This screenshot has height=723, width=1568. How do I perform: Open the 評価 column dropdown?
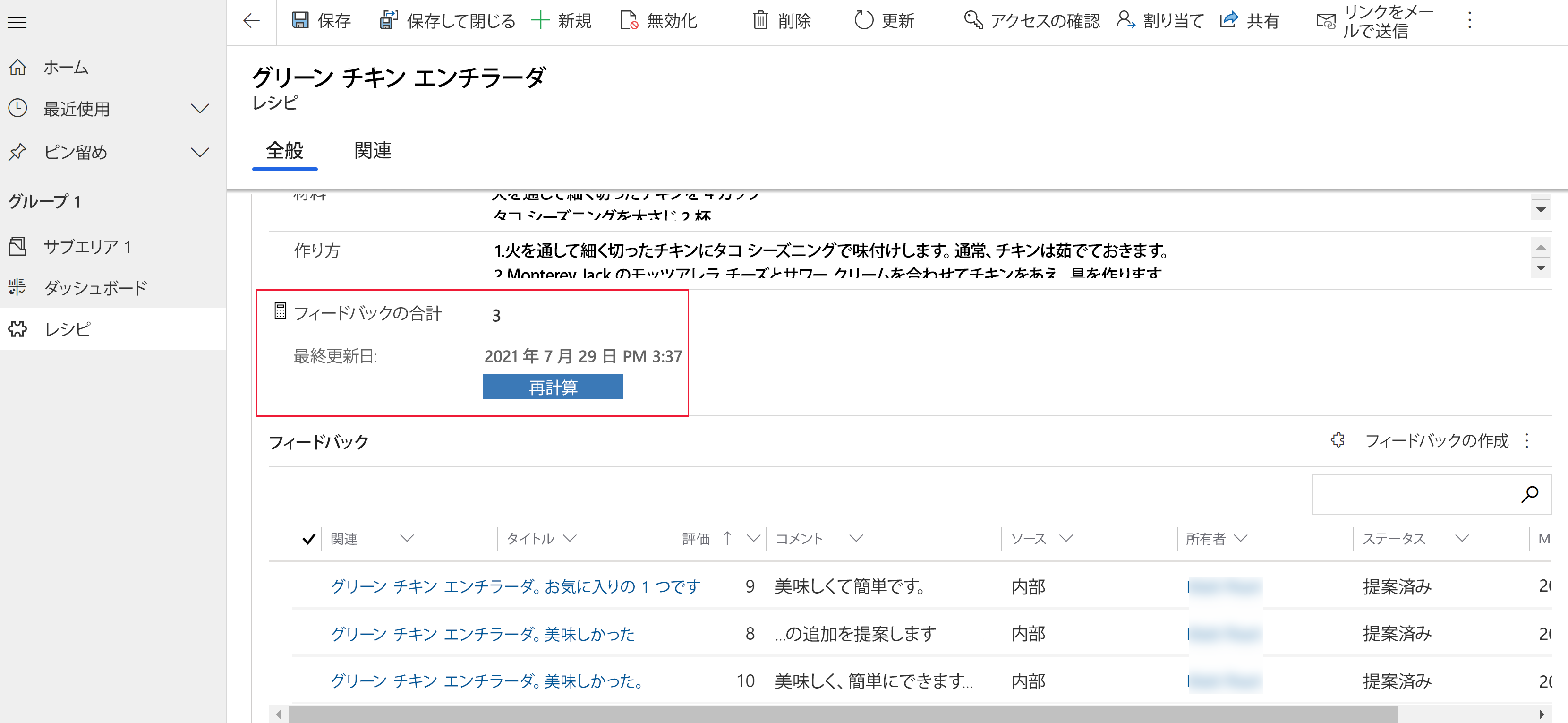755,538
